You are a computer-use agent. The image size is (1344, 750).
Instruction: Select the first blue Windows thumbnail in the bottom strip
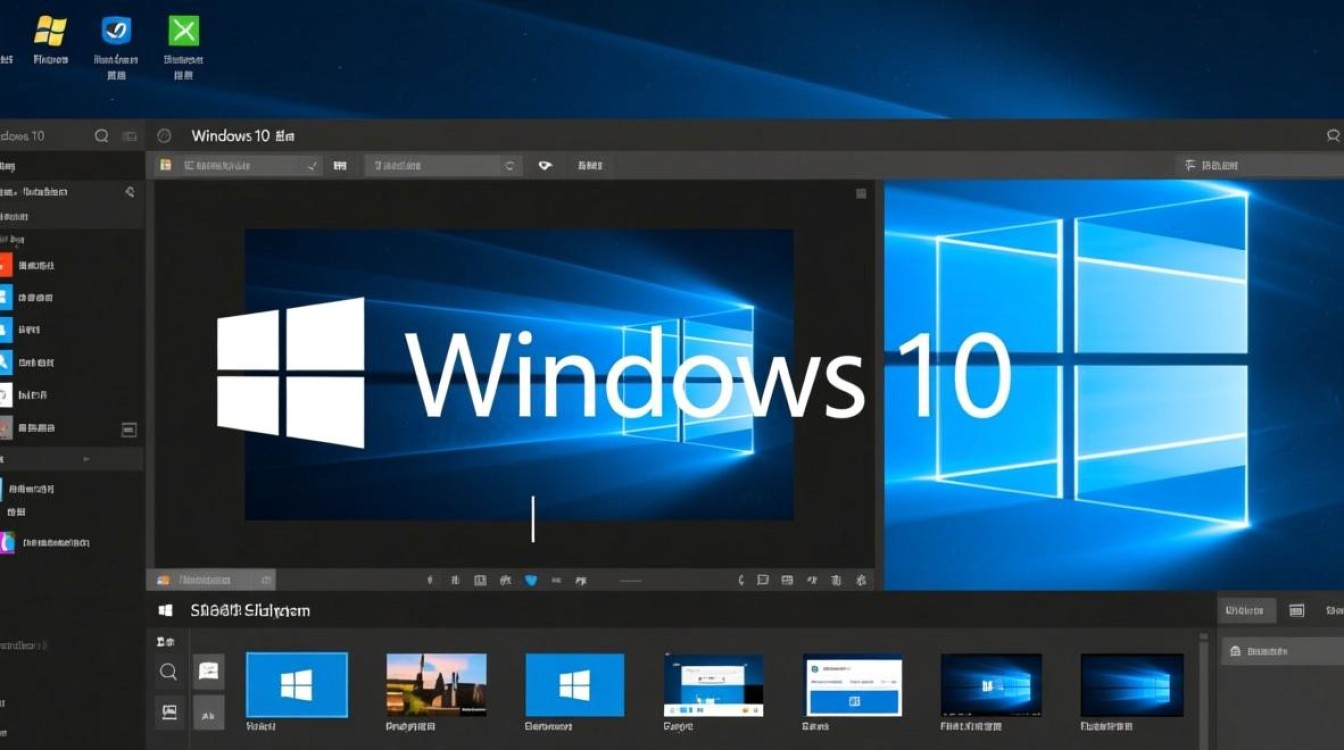pos(296,684)
